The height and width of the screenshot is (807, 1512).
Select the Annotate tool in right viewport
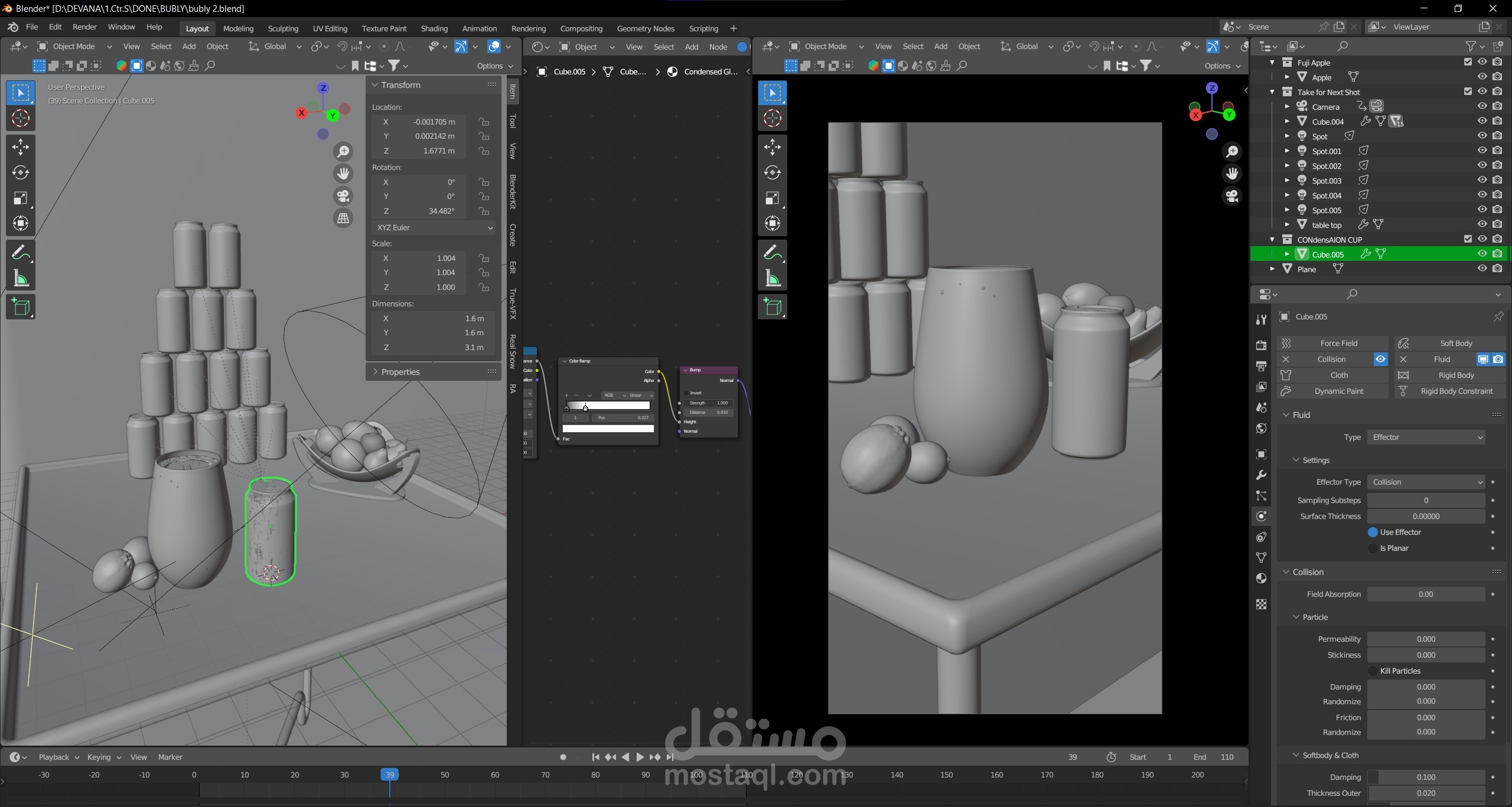772,253
